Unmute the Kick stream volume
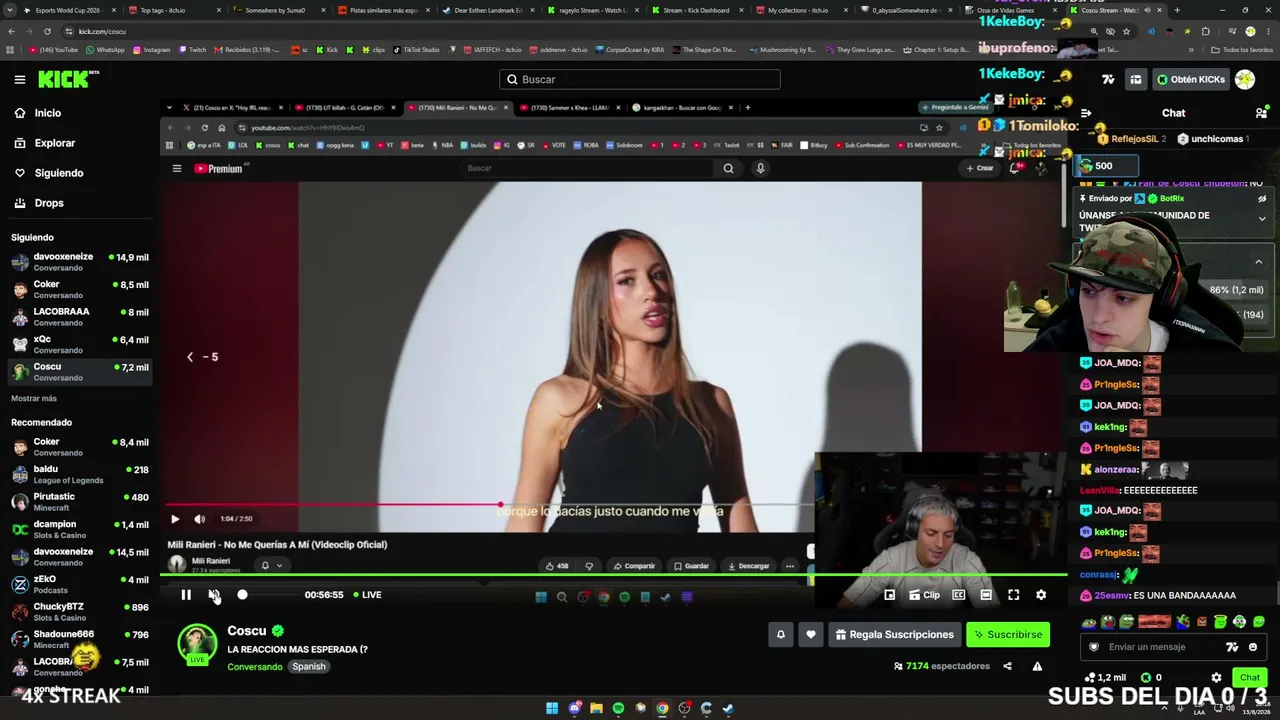The width and height of the screenshot is (1280, 720). pos(214,595)
